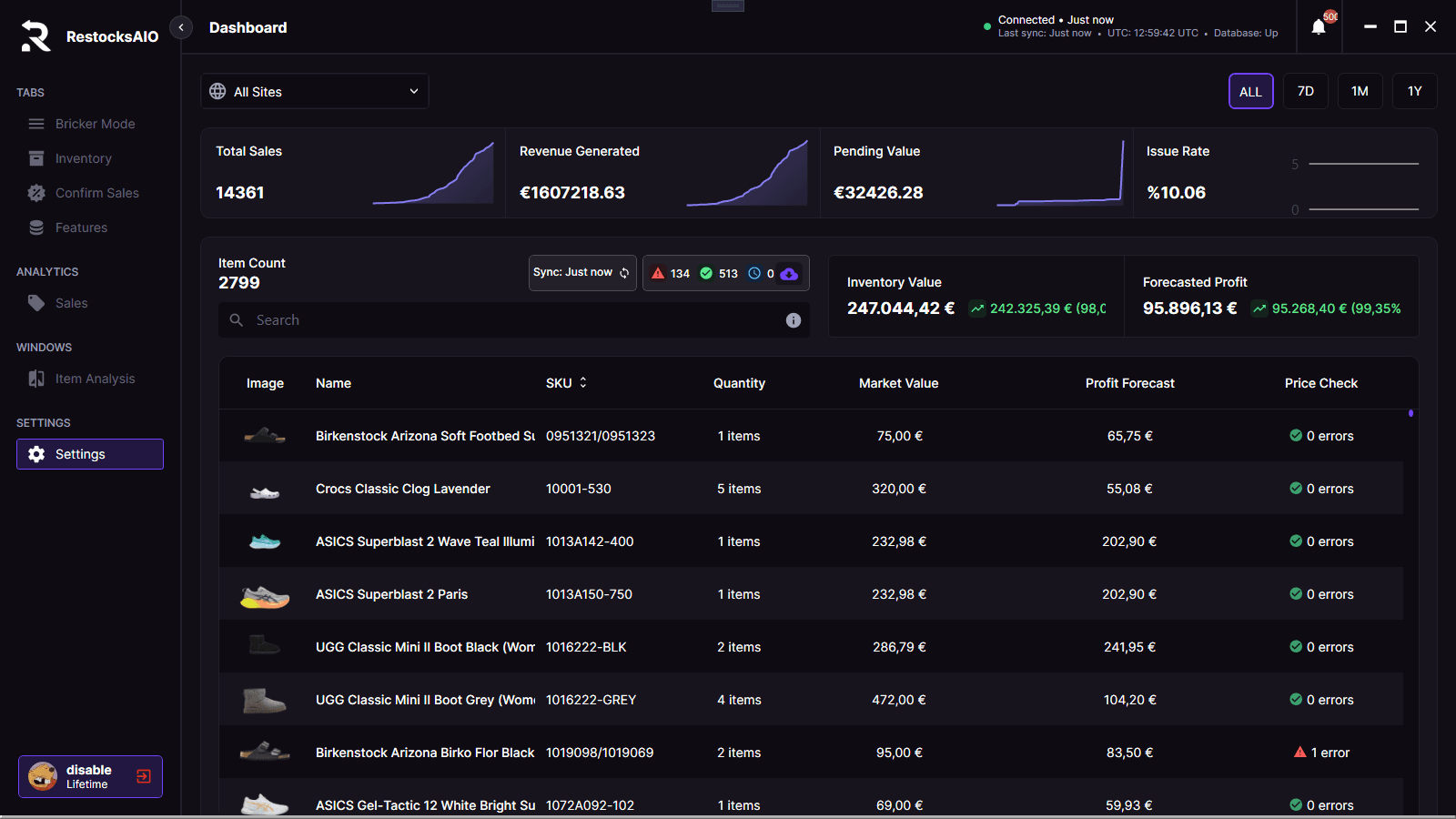Click the Price Check column header
Screen dimensions: 1456x819
click(1320, 383)
